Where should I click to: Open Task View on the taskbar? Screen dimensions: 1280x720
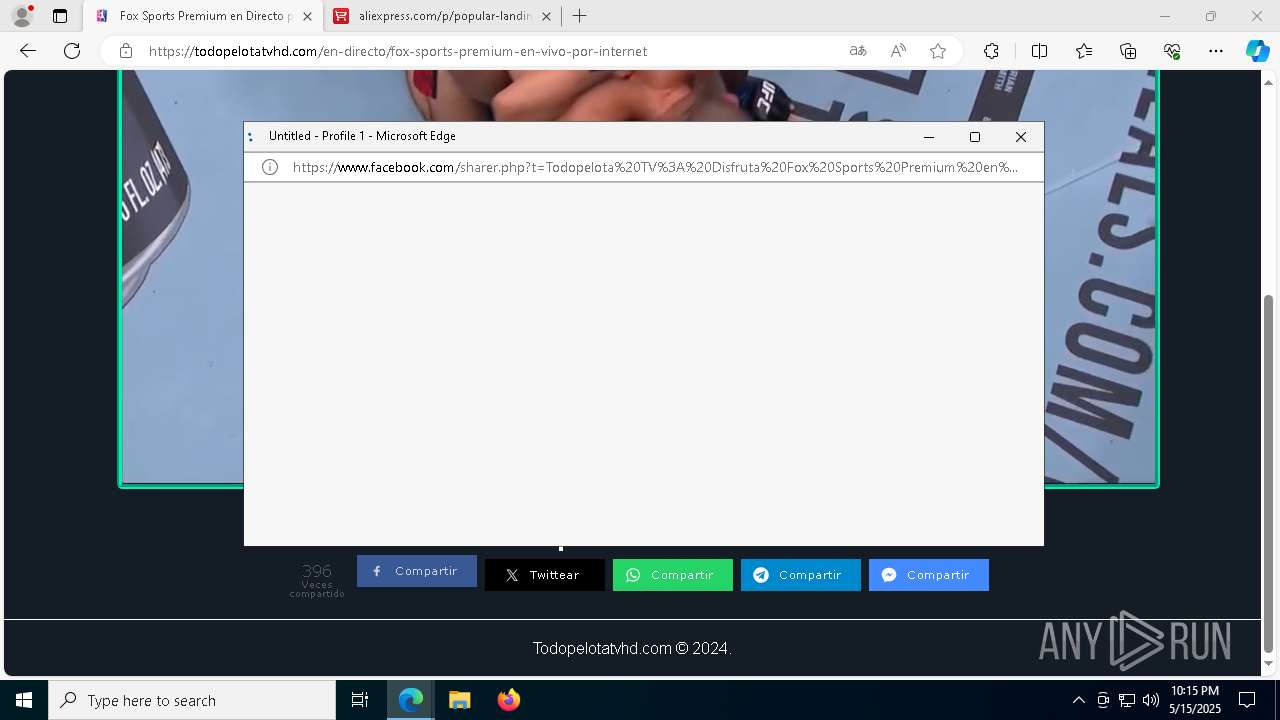pyautogui.click(x=360, y=700)
